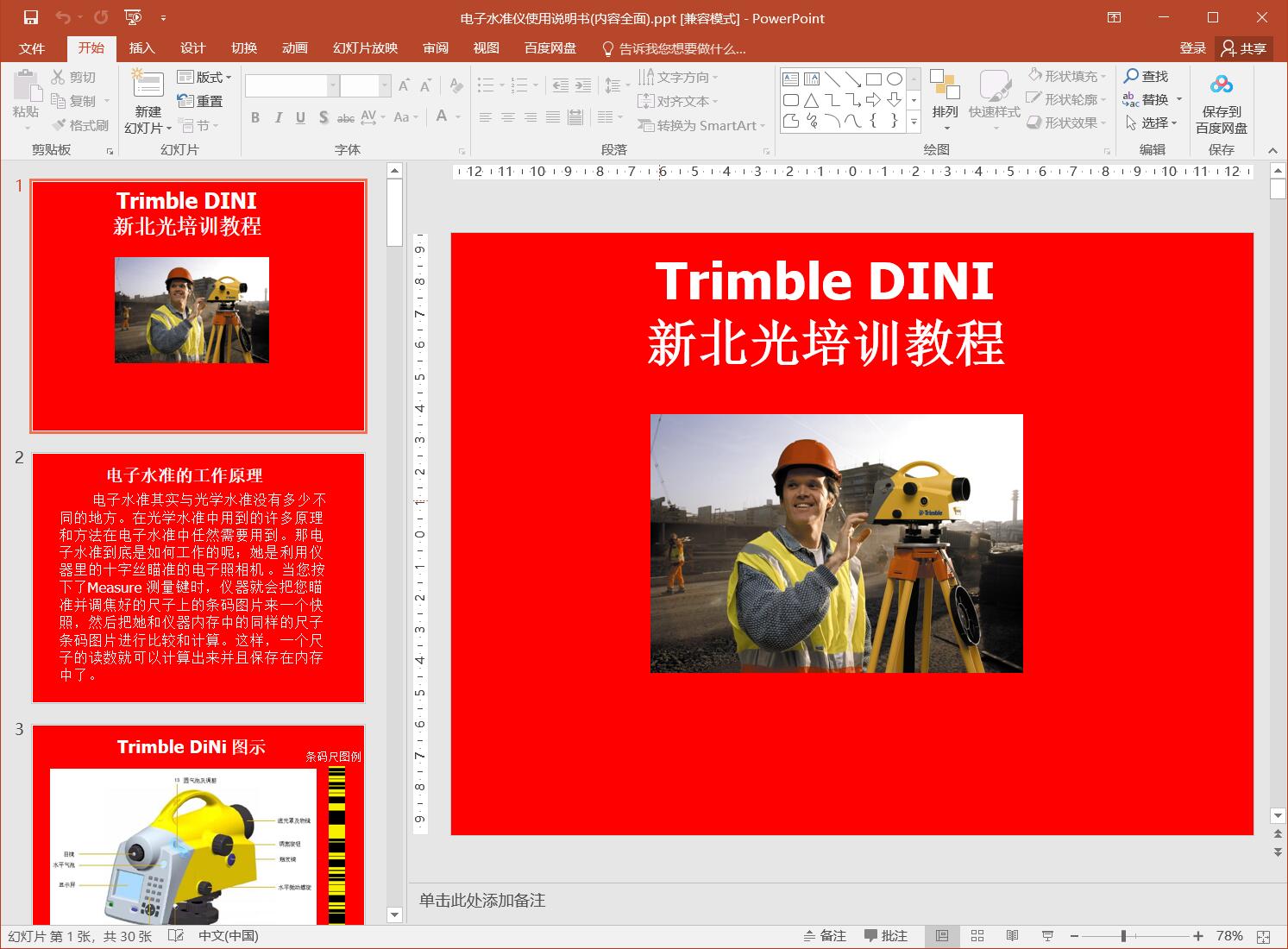Open the font name dropdown
Viewport: 1288px width, 949px height.
tap(333, 85)
